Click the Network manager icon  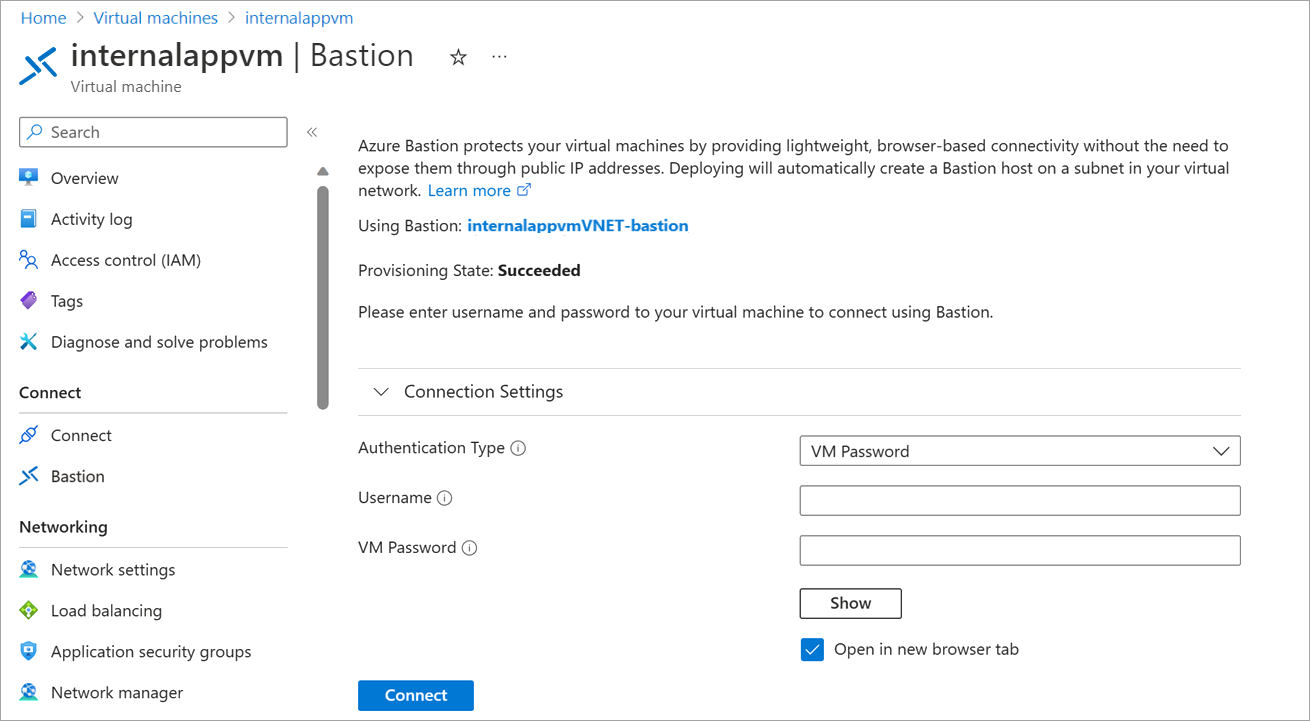tap(29, 692)
